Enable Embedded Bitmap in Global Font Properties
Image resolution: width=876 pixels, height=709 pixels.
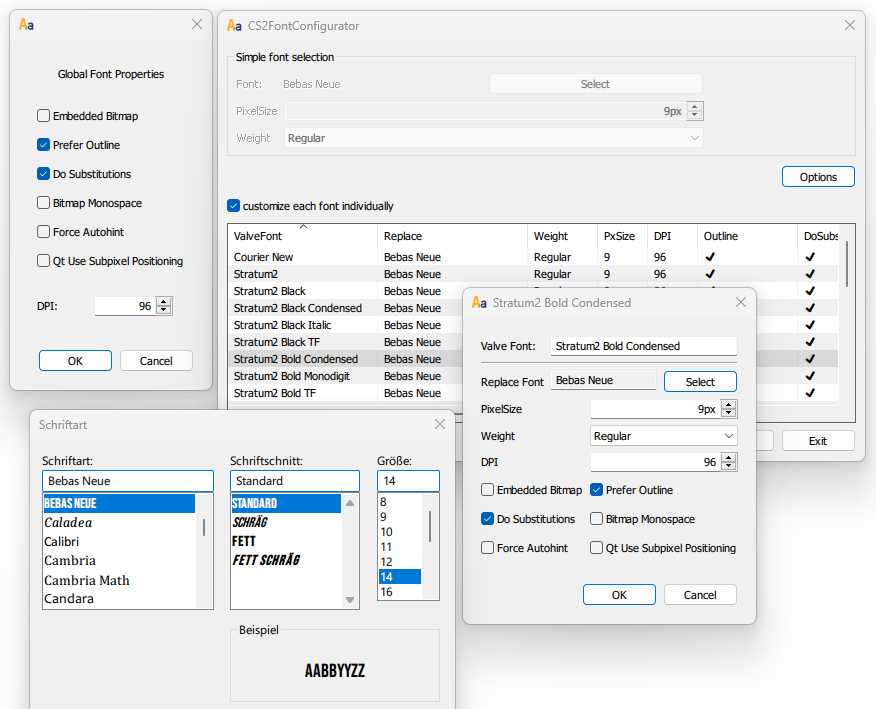[x=43, y=115]
